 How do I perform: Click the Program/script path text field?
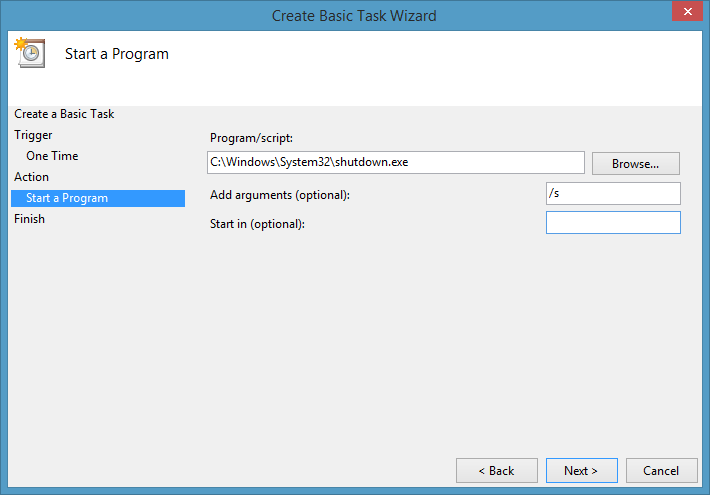point(395,163)
